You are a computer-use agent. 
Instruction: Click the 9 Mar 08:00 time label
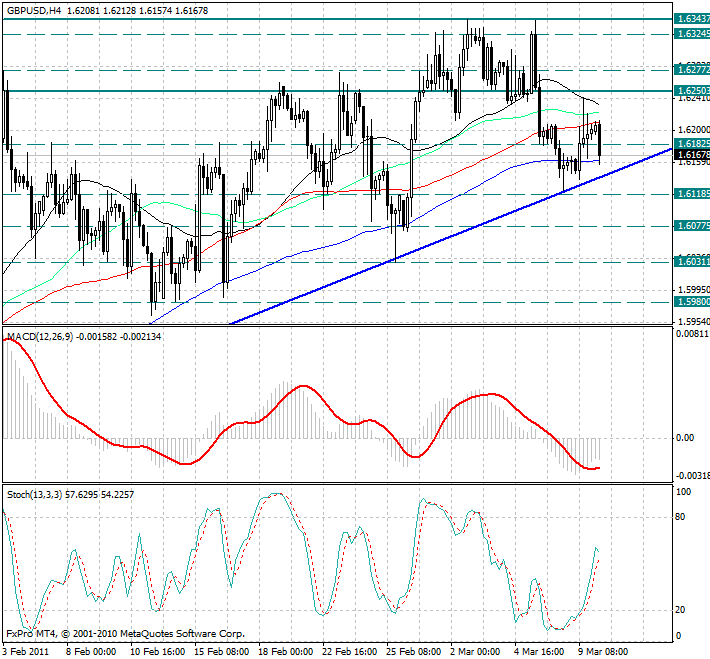coord(604,652)
